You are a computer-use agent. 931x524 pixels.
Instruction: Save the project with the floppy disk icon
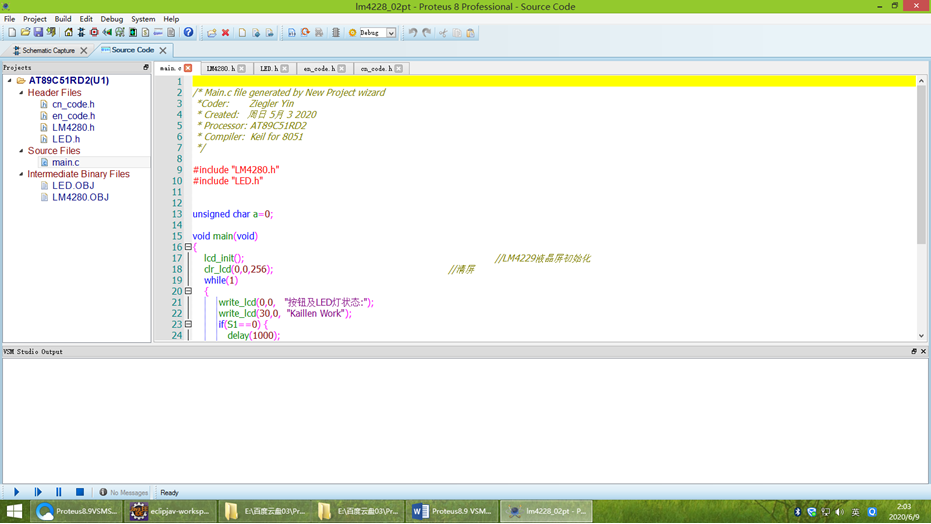tap(38, 33)
